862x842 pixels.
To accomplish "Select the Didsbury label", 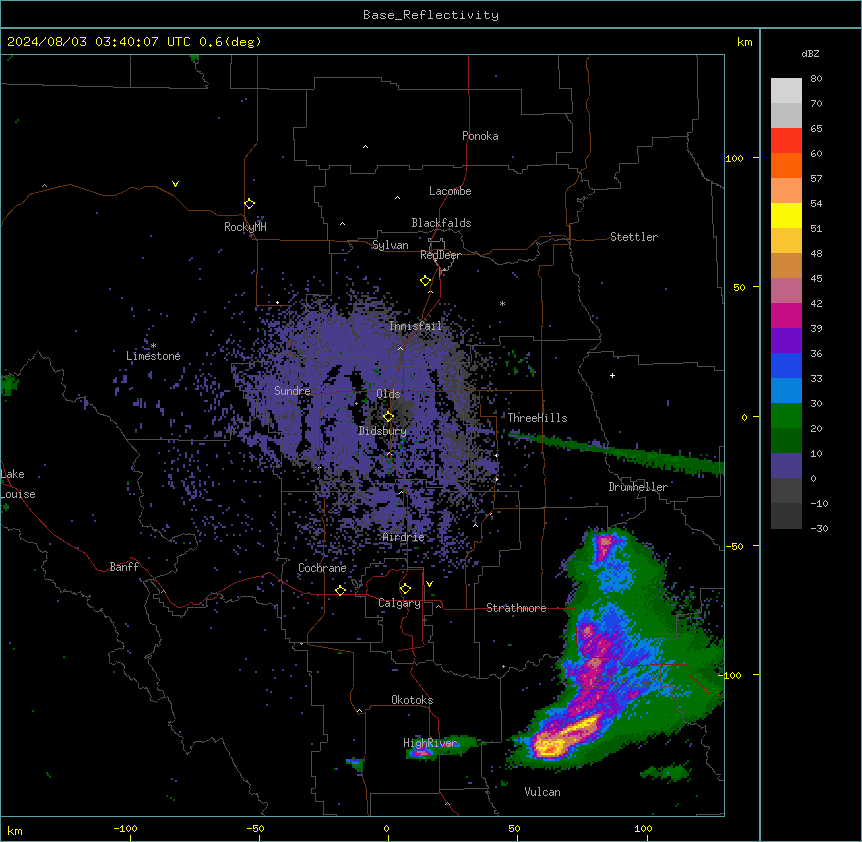I will (x=383, y=431).
